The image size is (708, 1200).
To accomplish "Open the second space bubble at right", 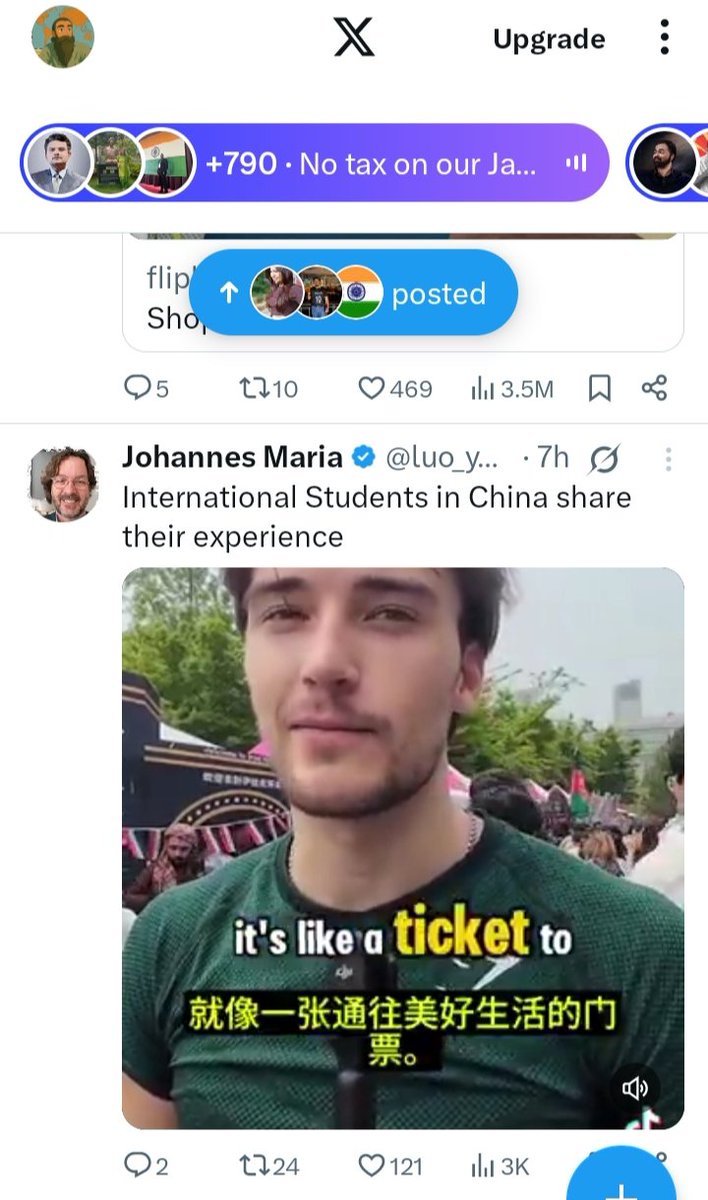I will click(668, 163).
